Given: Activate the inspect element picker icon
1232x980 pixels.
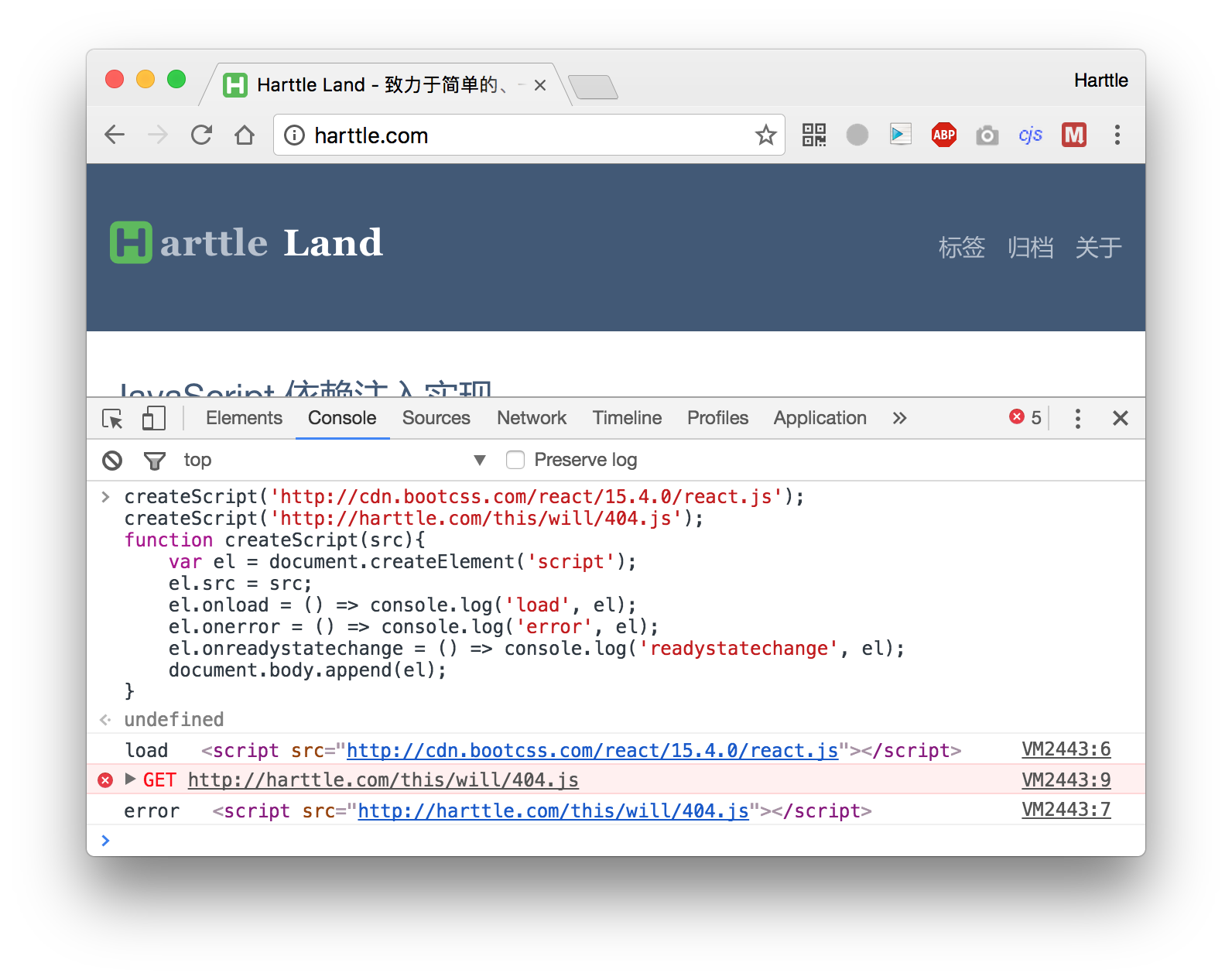Looking at the screenshot, I should pyautogui.click(x=112, y=419).
